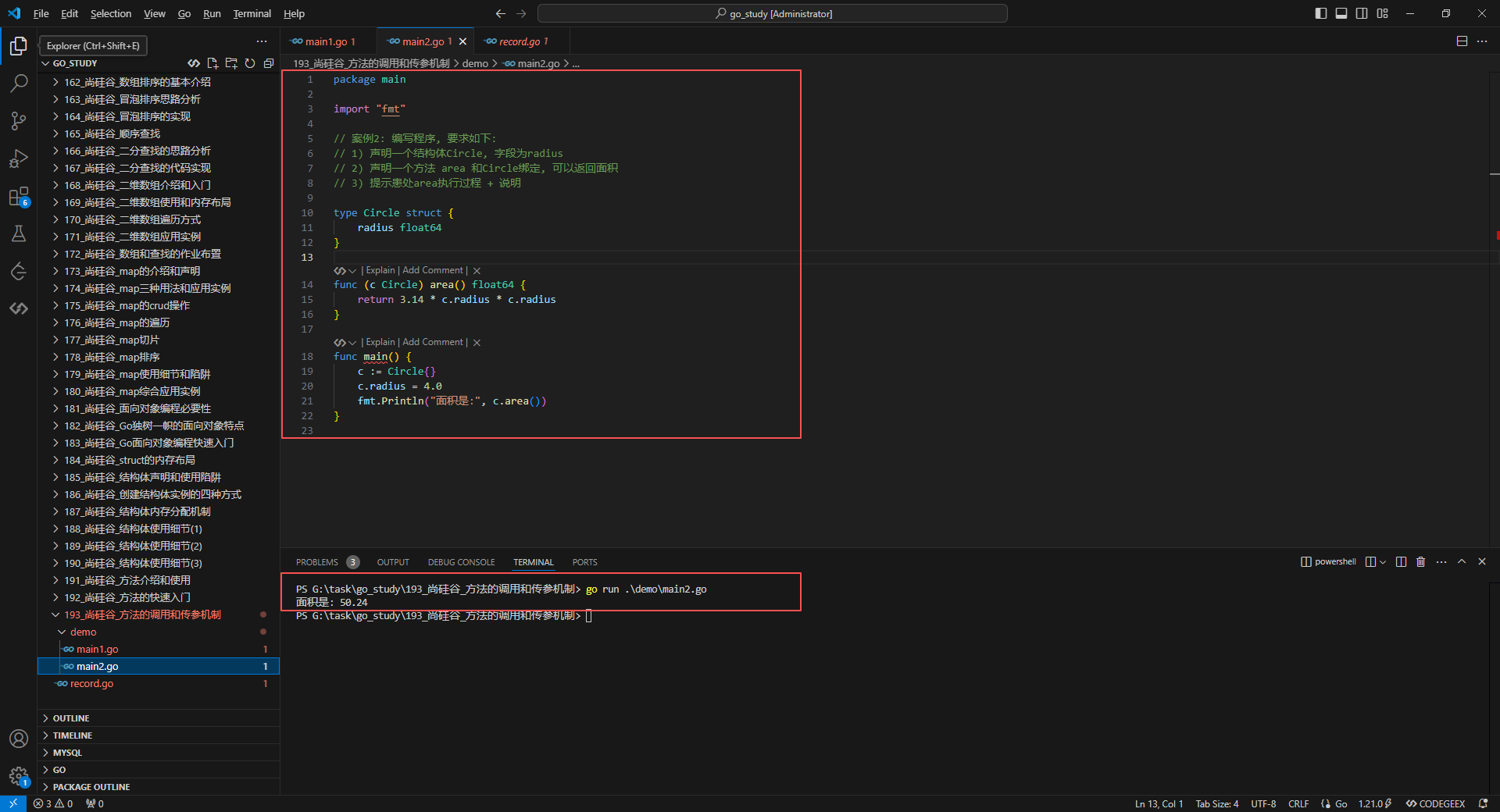Click Add Comment above func main
1500x812 pixels.
click(433, 343)
